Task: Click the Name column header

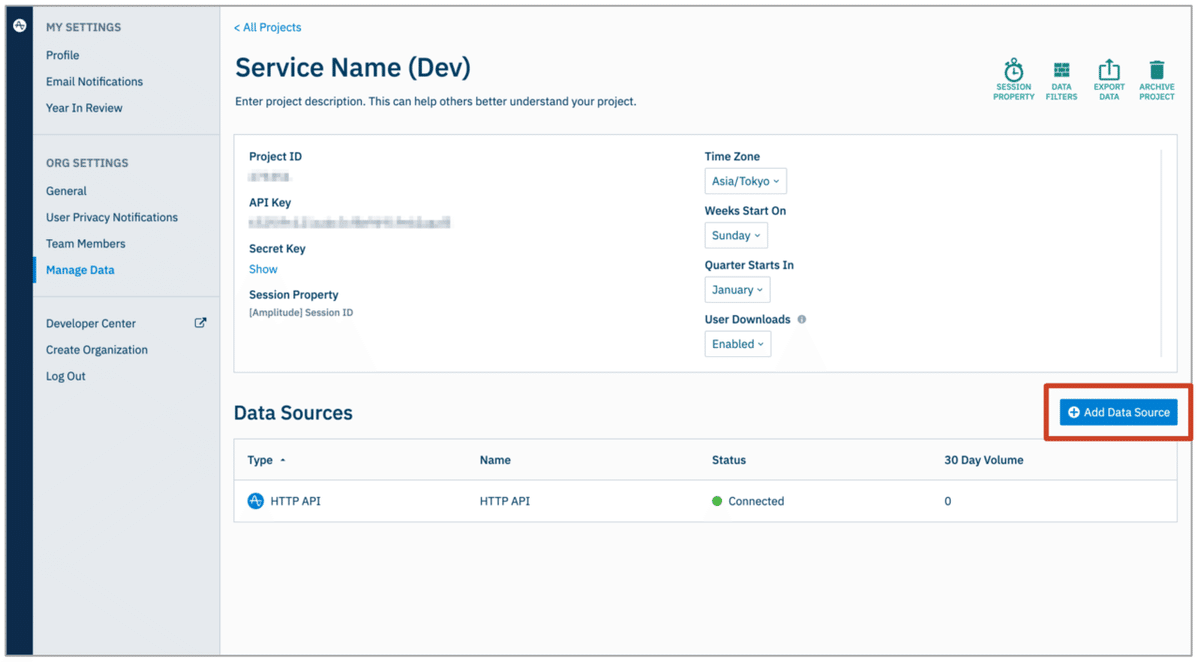Action: [495, 460]
